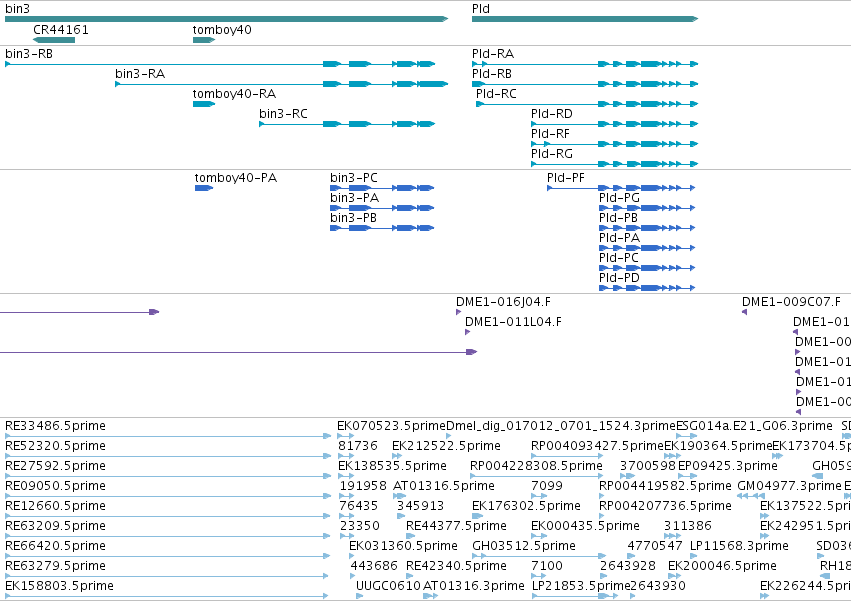
Task: Select the DME1-009C07.F feature
Action: pos(744,312)
